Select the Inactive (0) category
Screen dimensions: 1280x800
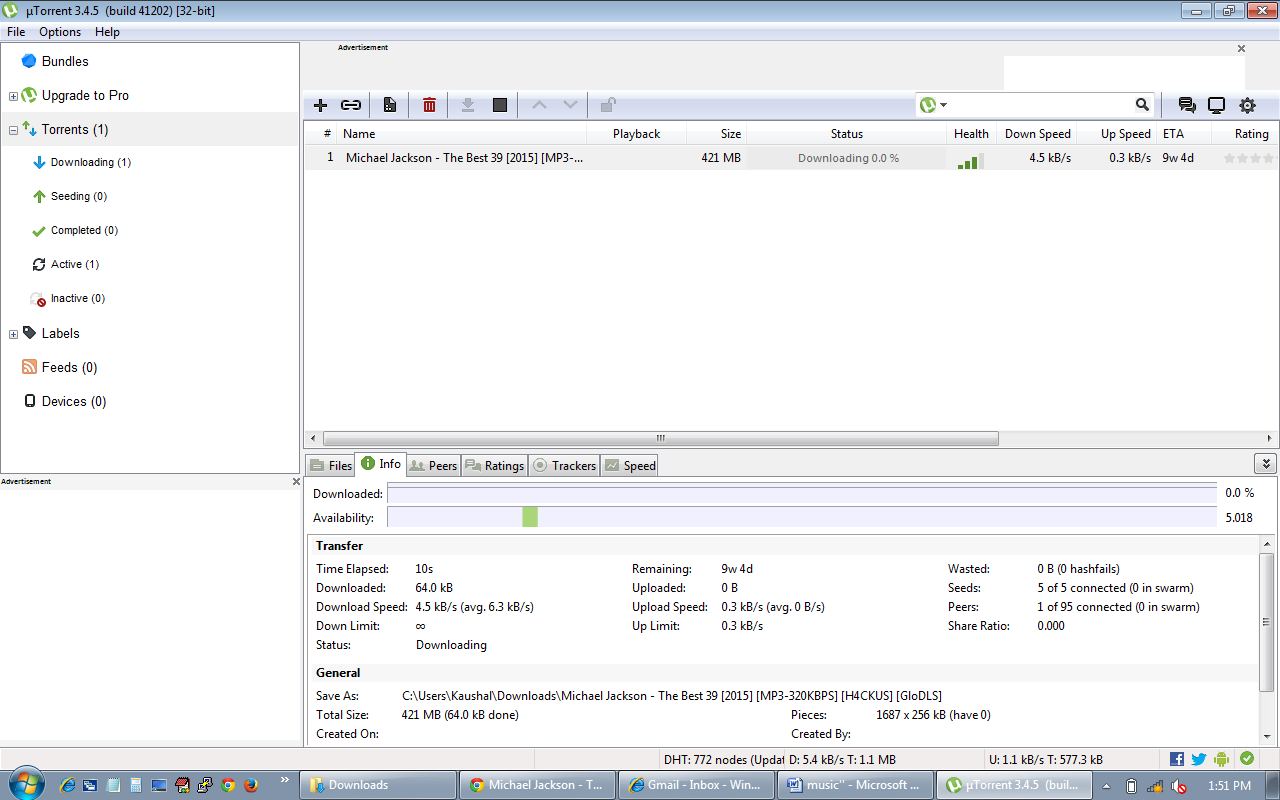point(78,298)
